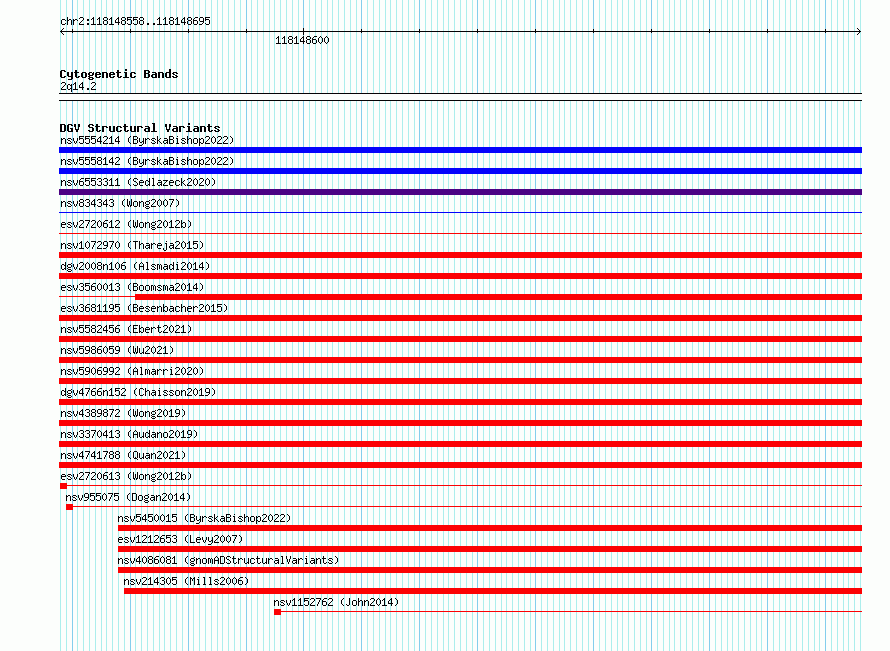
Task: Click the purple bar under nsv6553311
Action: pos(460,192)
